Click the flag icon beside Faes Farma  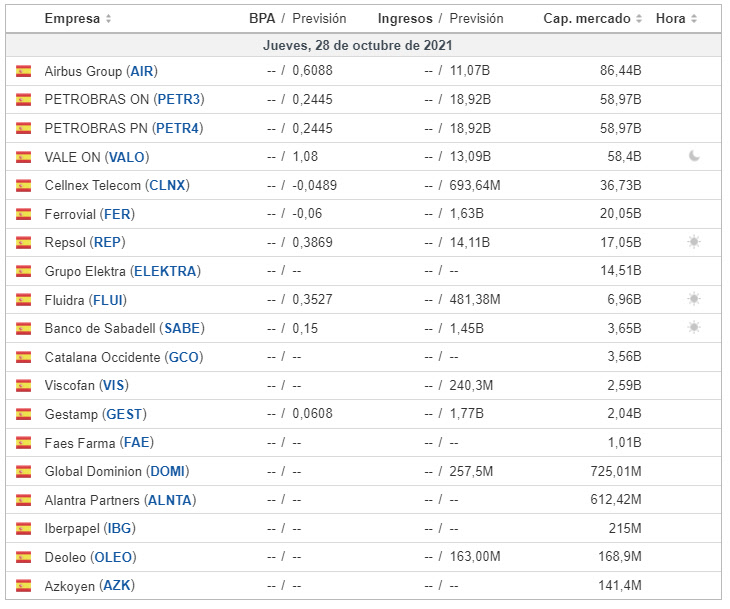pos(23,443)
